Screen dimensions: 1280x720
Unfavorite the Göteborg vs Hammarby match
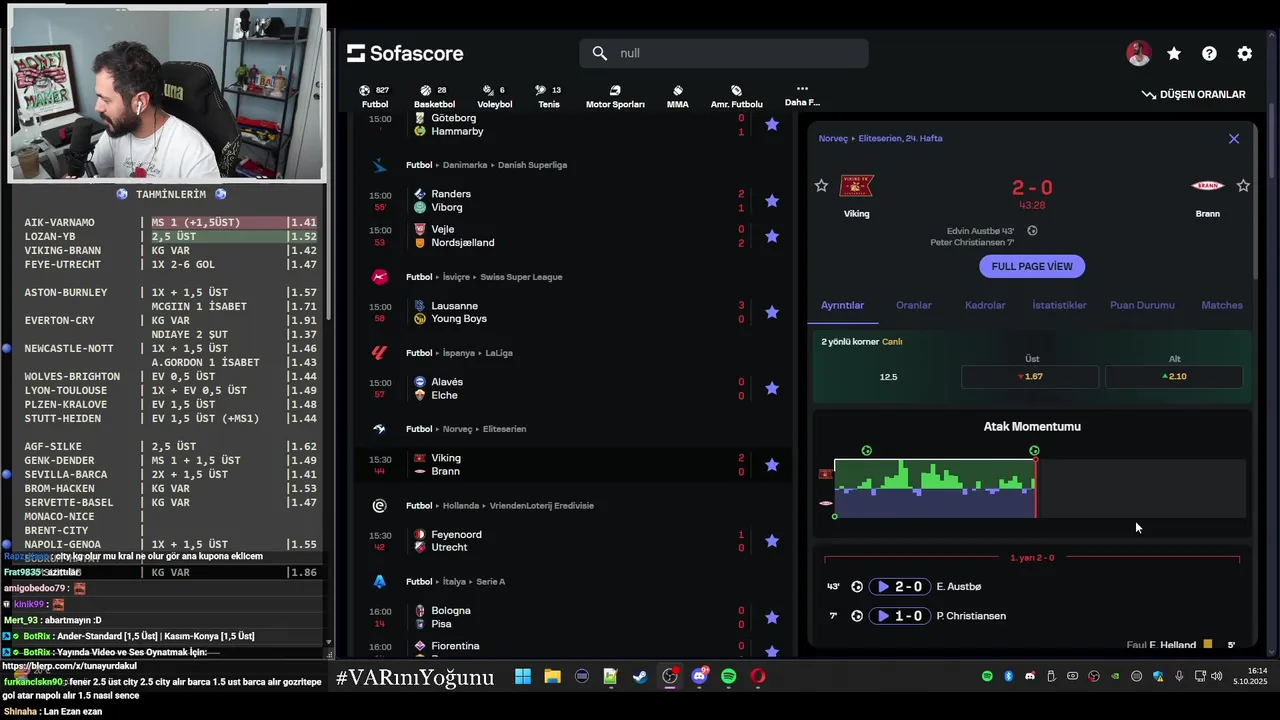(x=772, y=124)
